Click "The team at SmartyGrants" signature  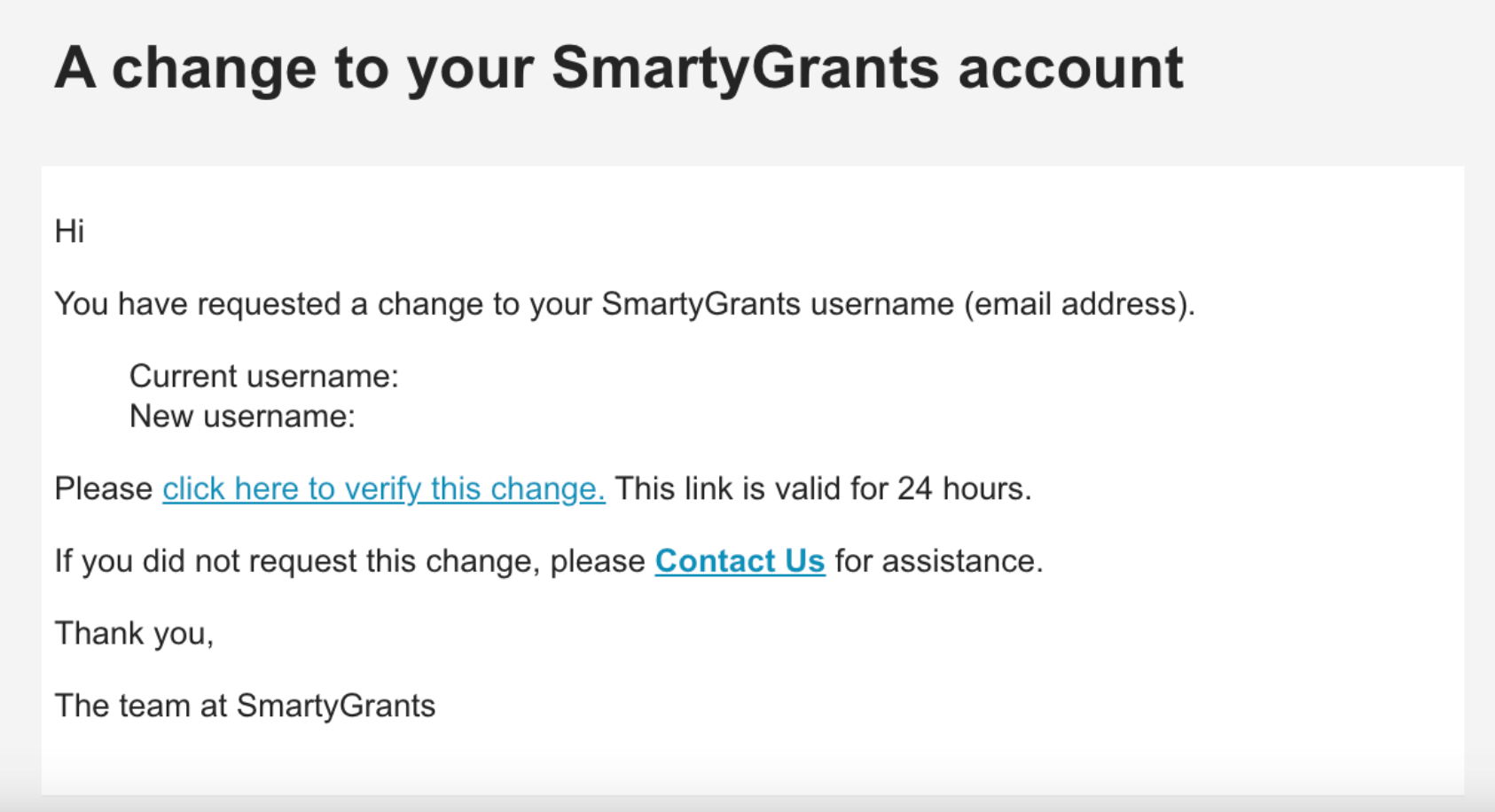pos(245,707)
